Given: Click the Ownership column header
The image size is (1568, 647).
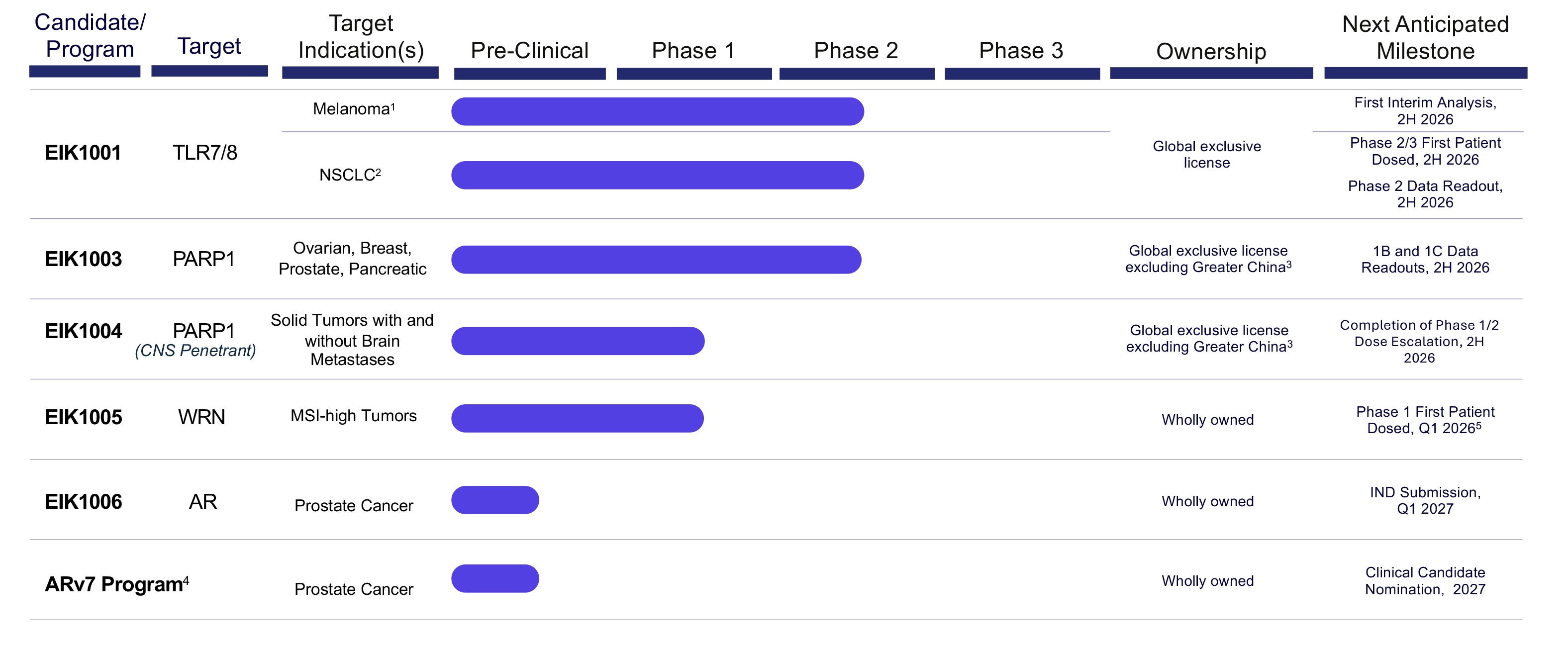Looking at the screenshot, I should 1211,52.
